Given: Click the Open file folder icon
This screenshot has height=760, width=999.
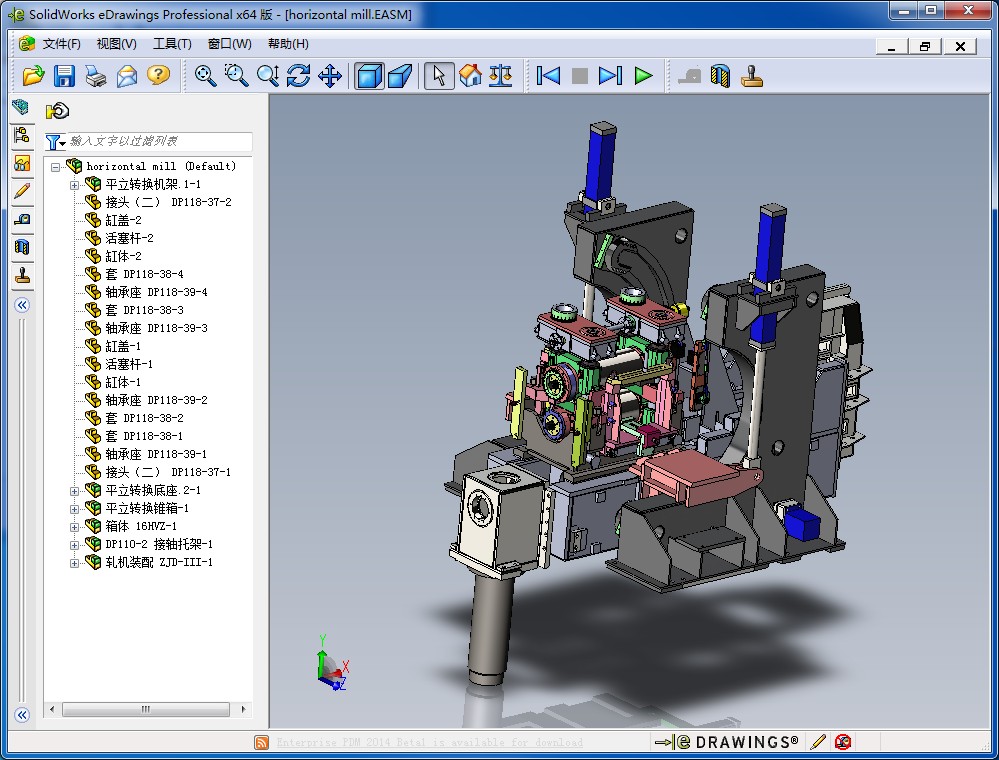Looking at the screenshot, I should (x=34, y=76).
